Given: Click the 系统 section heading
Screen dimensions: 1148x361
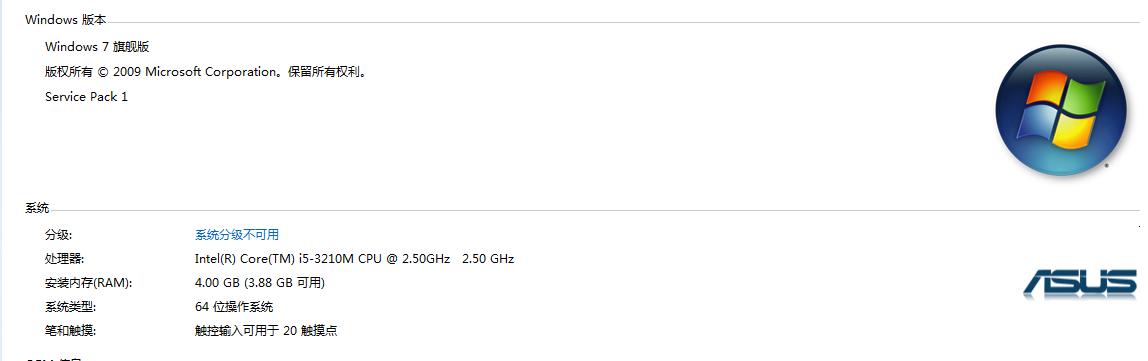Looking at the screenshot, I should point(37,208).
